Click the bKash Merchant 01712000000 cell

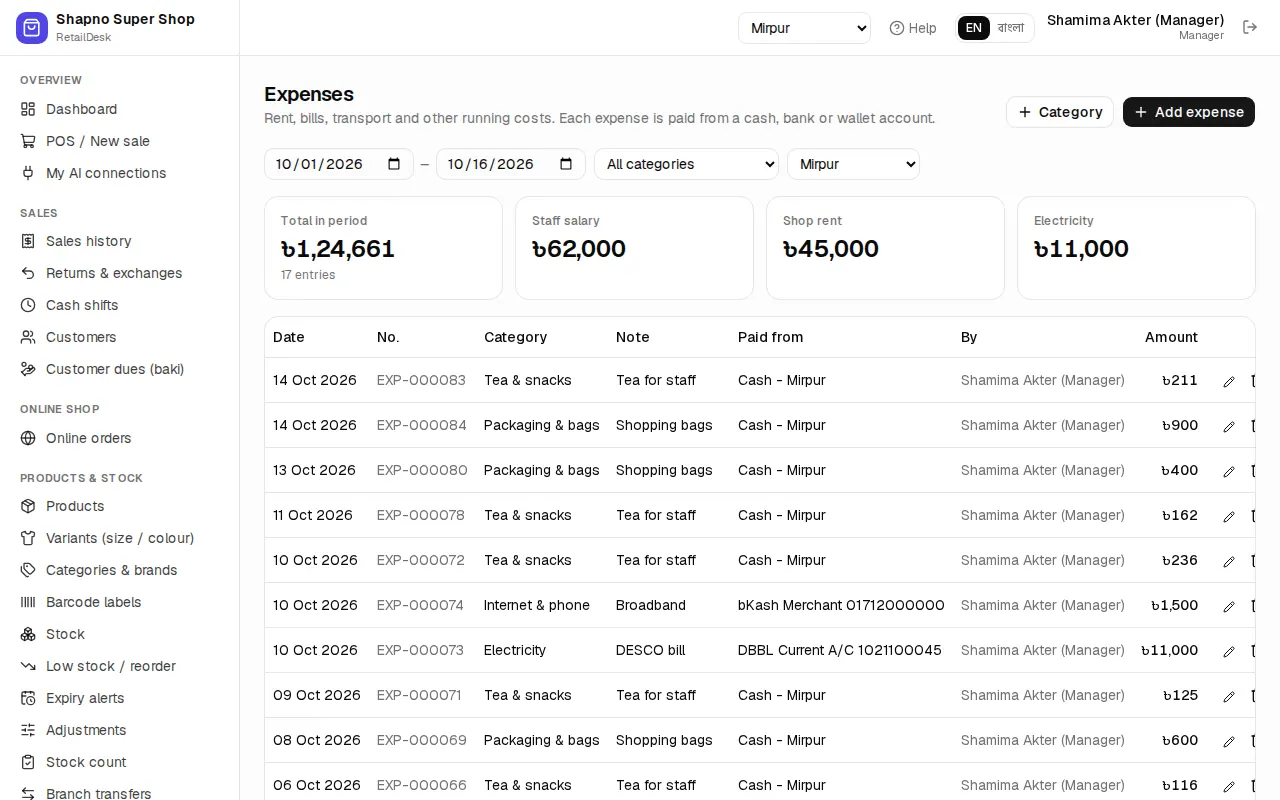tap(841, 605)
